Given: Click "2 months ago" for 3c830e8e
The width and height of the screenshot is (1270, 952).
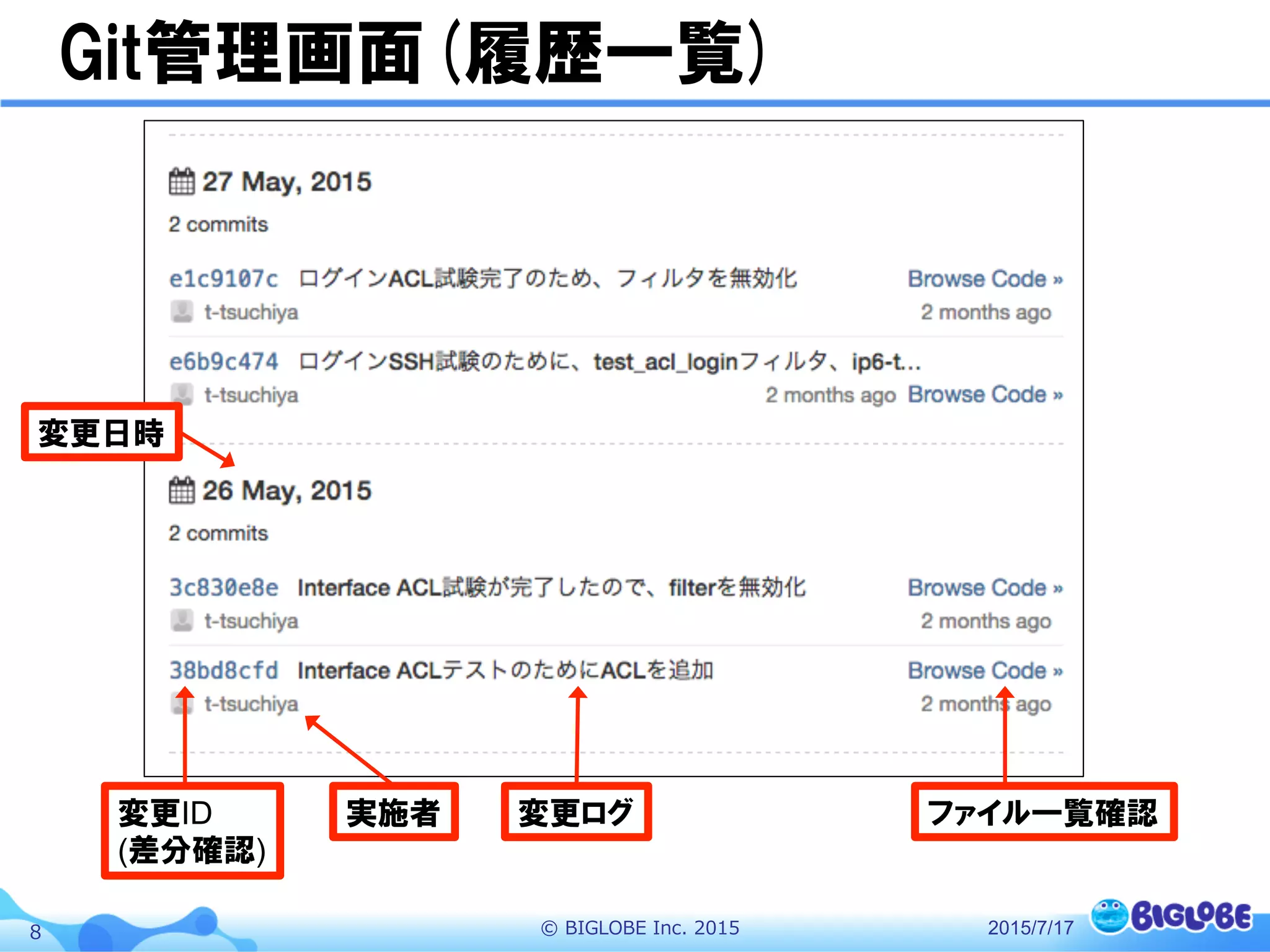Looking at the screenshot, I should pos(986,621).
